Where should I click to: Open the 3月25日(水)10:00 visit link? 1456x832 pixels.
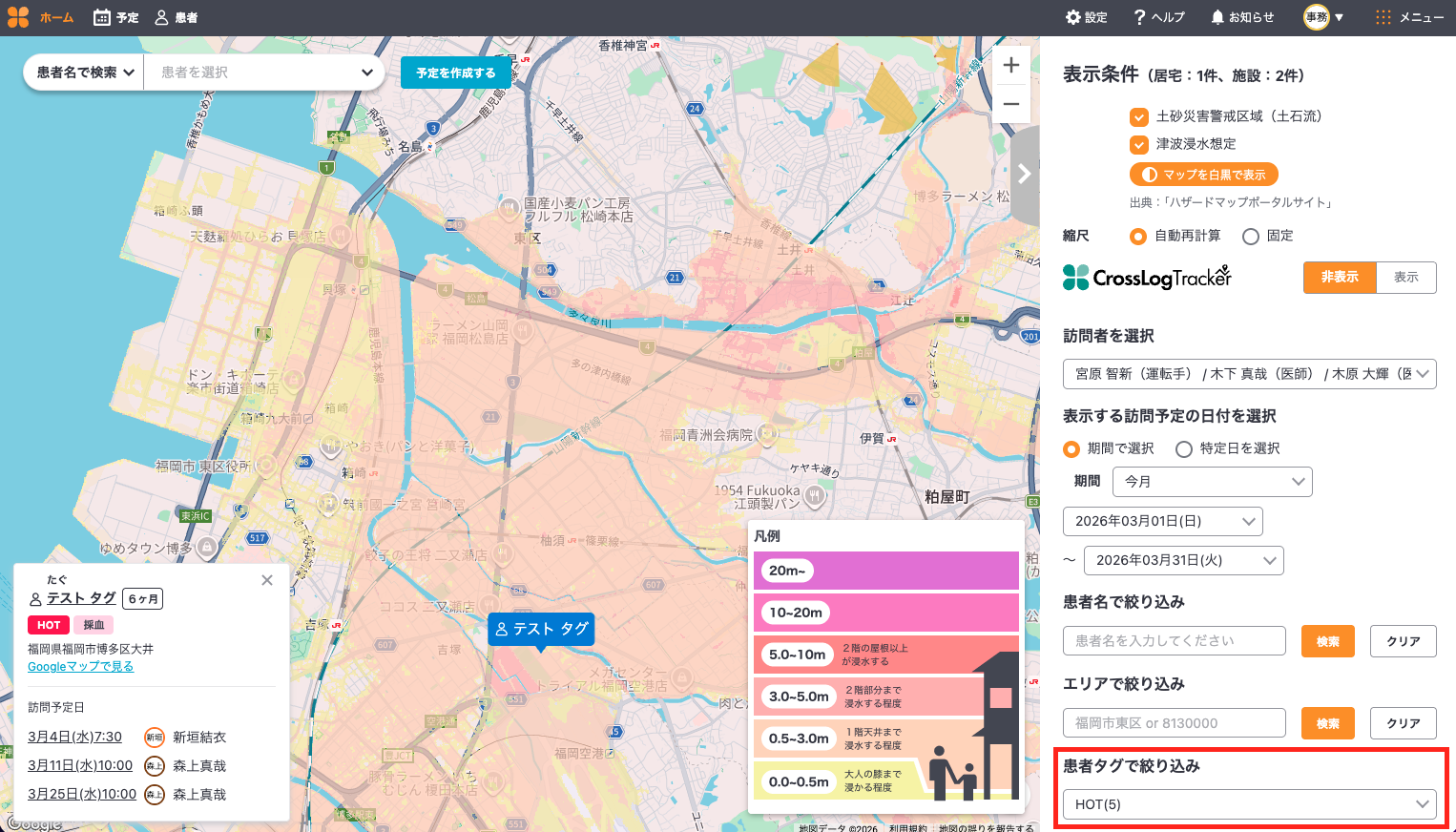[x=82, y=794]
